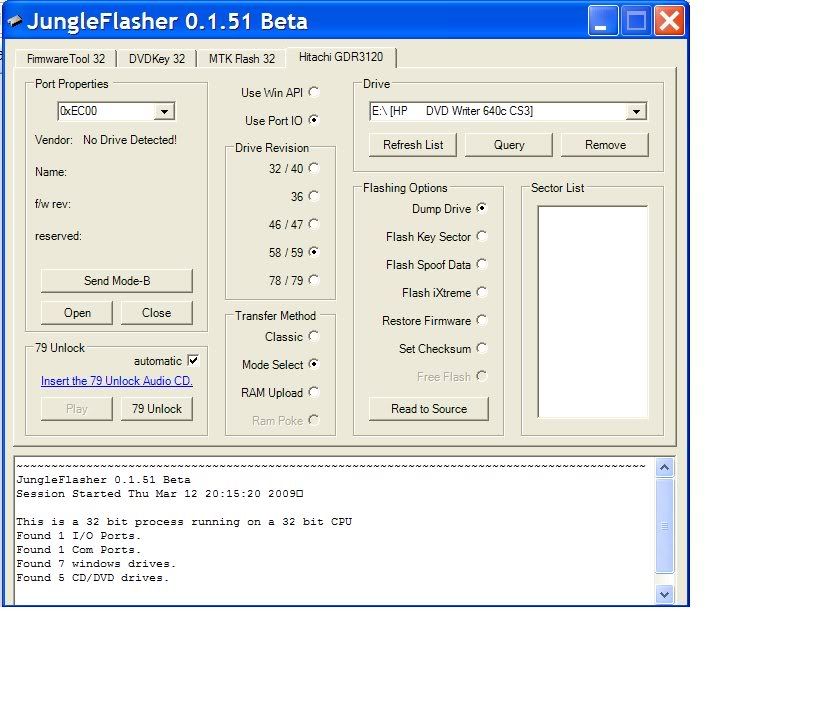Switch to the FirmwareTool 32 tab
Image resolution: width=816 pixels, height=724 pixels.
point(65,59)
